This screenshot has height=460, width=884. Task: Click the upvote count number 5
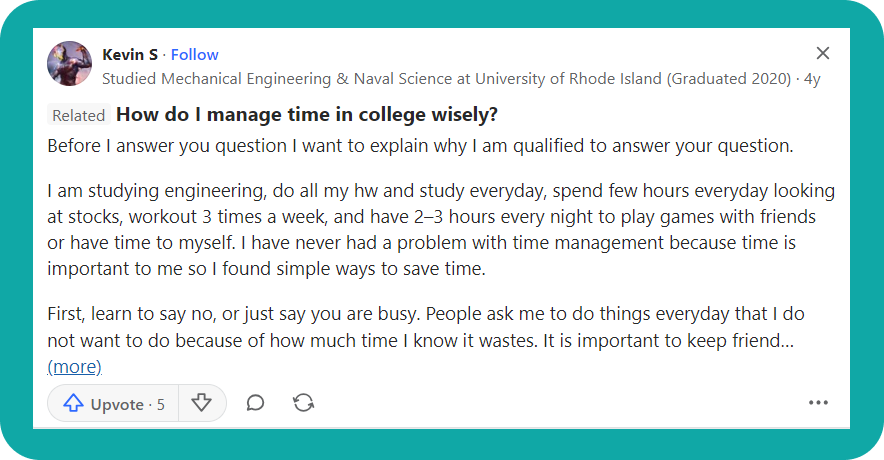pos(160,404)
